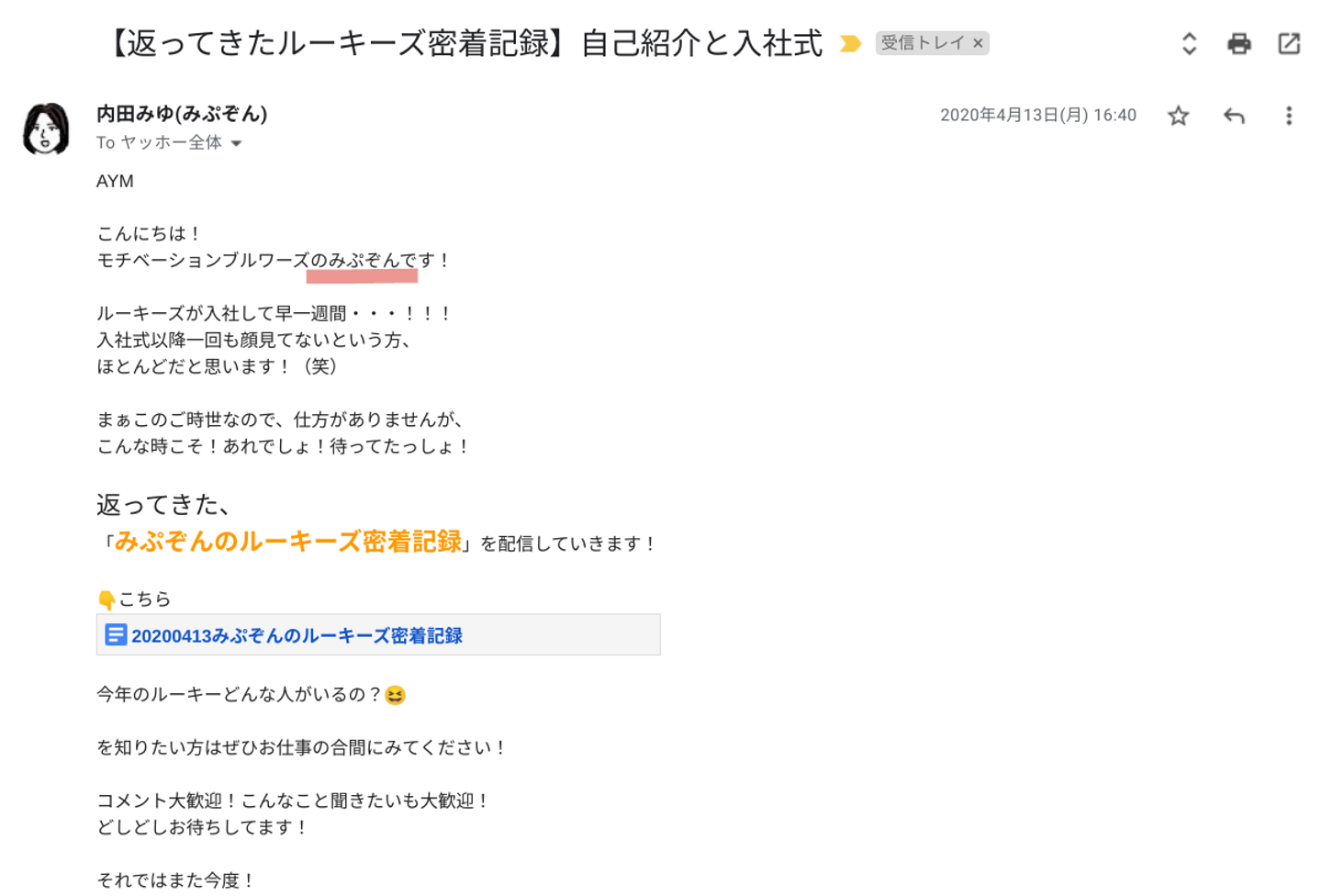Star this message
1322x896 pixels.
(x=1178, y=116)
